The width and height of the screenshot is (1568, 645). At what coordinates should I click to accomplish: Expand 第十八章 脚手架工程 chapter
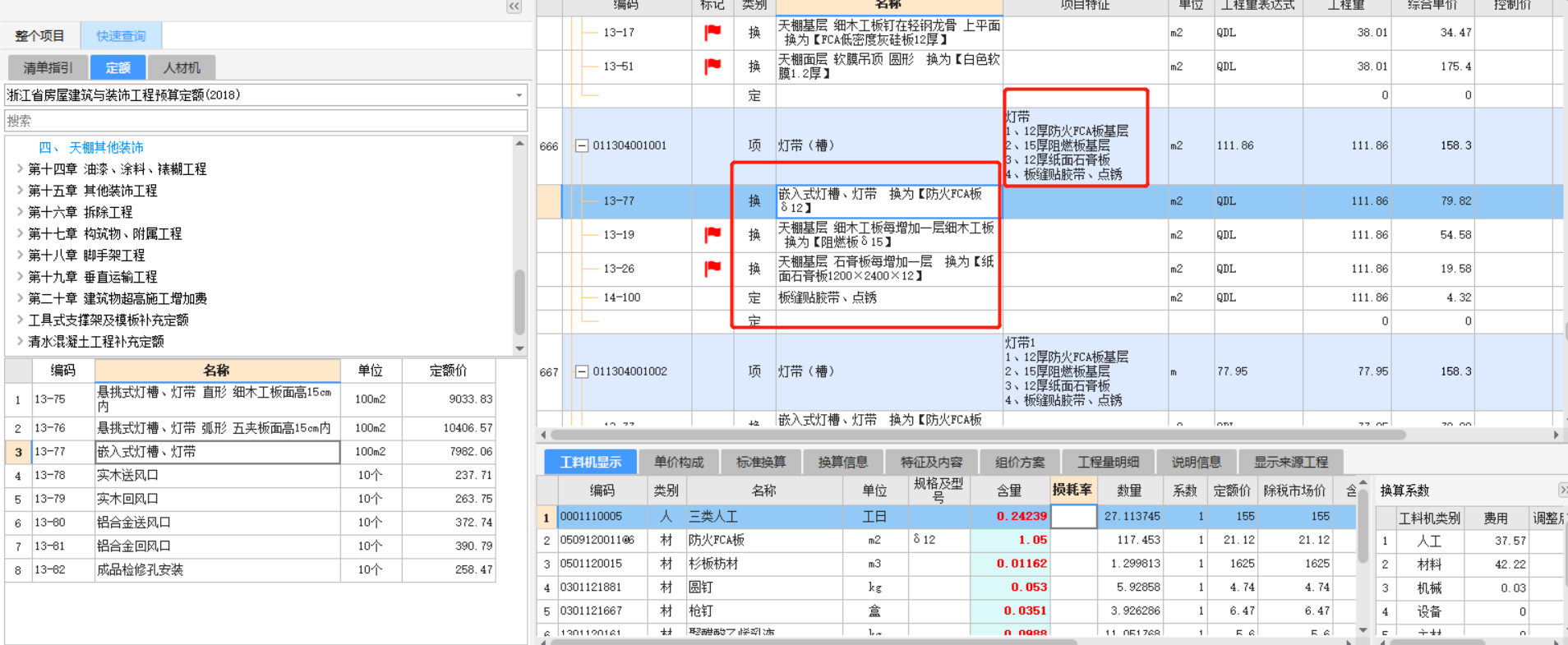click(x=20, y=255)
